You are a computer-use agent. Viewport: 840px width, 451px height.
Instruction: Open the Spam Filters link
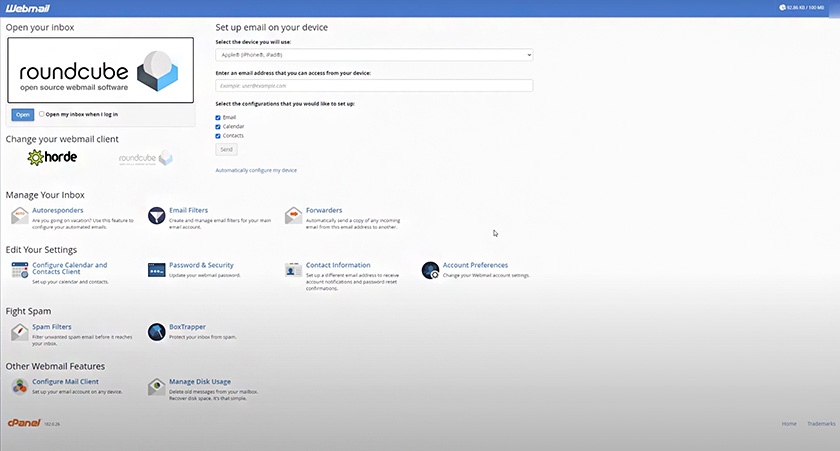[x=51, y=327]
